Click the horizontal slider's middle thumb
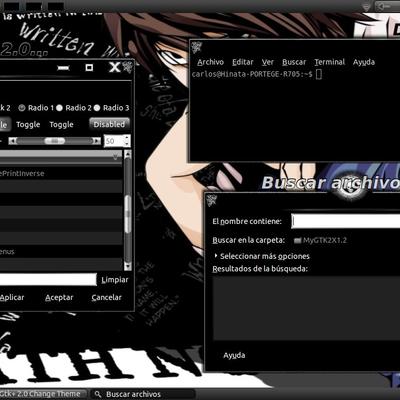This screenshot has width=400, height=400. coord(55,141)
